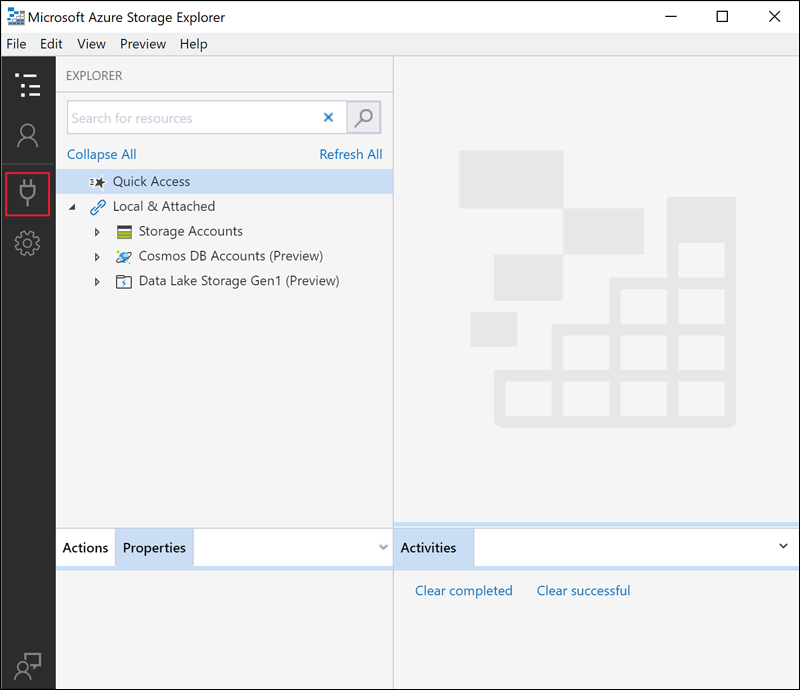Focus the Search for resources field

(194, 118)
